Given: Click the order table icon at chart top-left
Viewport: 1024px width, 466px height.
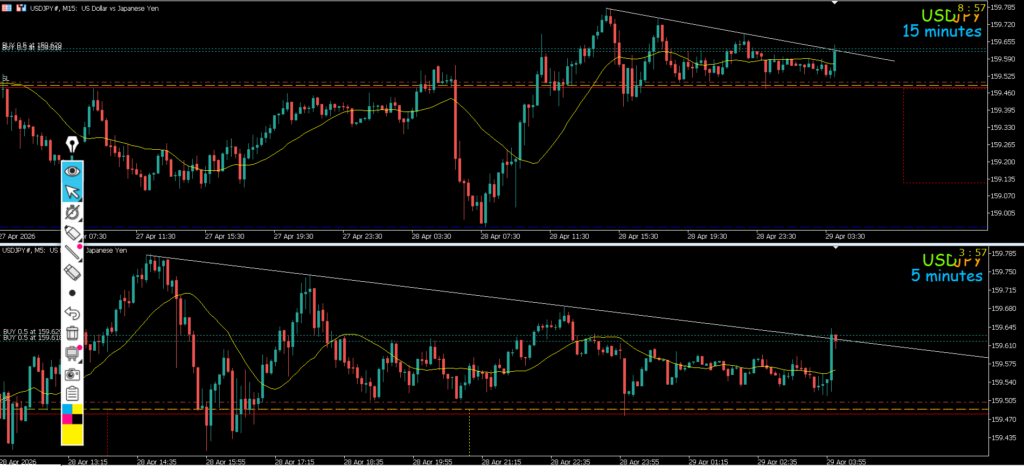Looking at the screenshot, I should [x=6, y=8].
